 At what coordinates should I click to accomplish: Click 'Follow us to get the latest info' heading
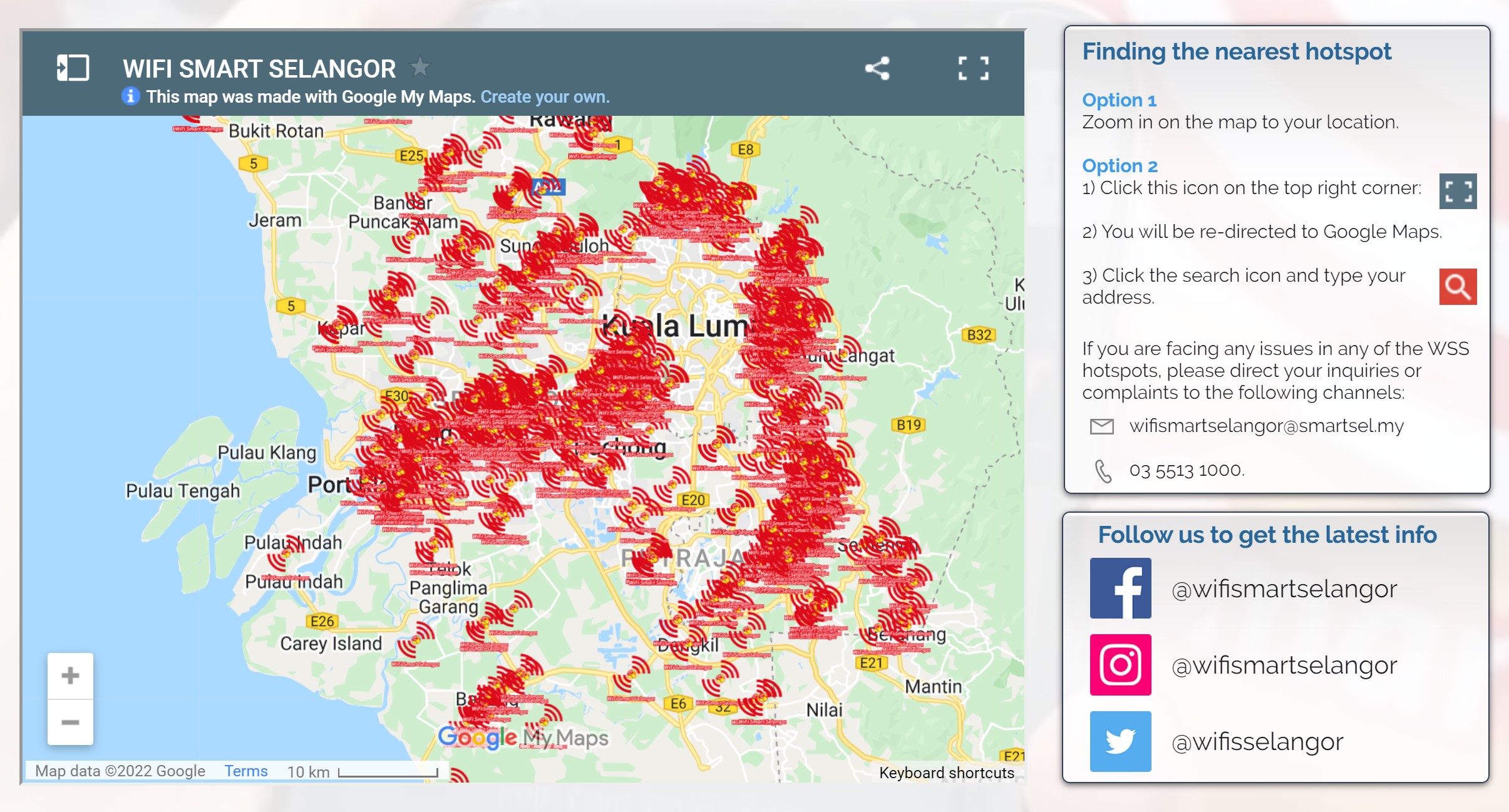[1267, 535]
